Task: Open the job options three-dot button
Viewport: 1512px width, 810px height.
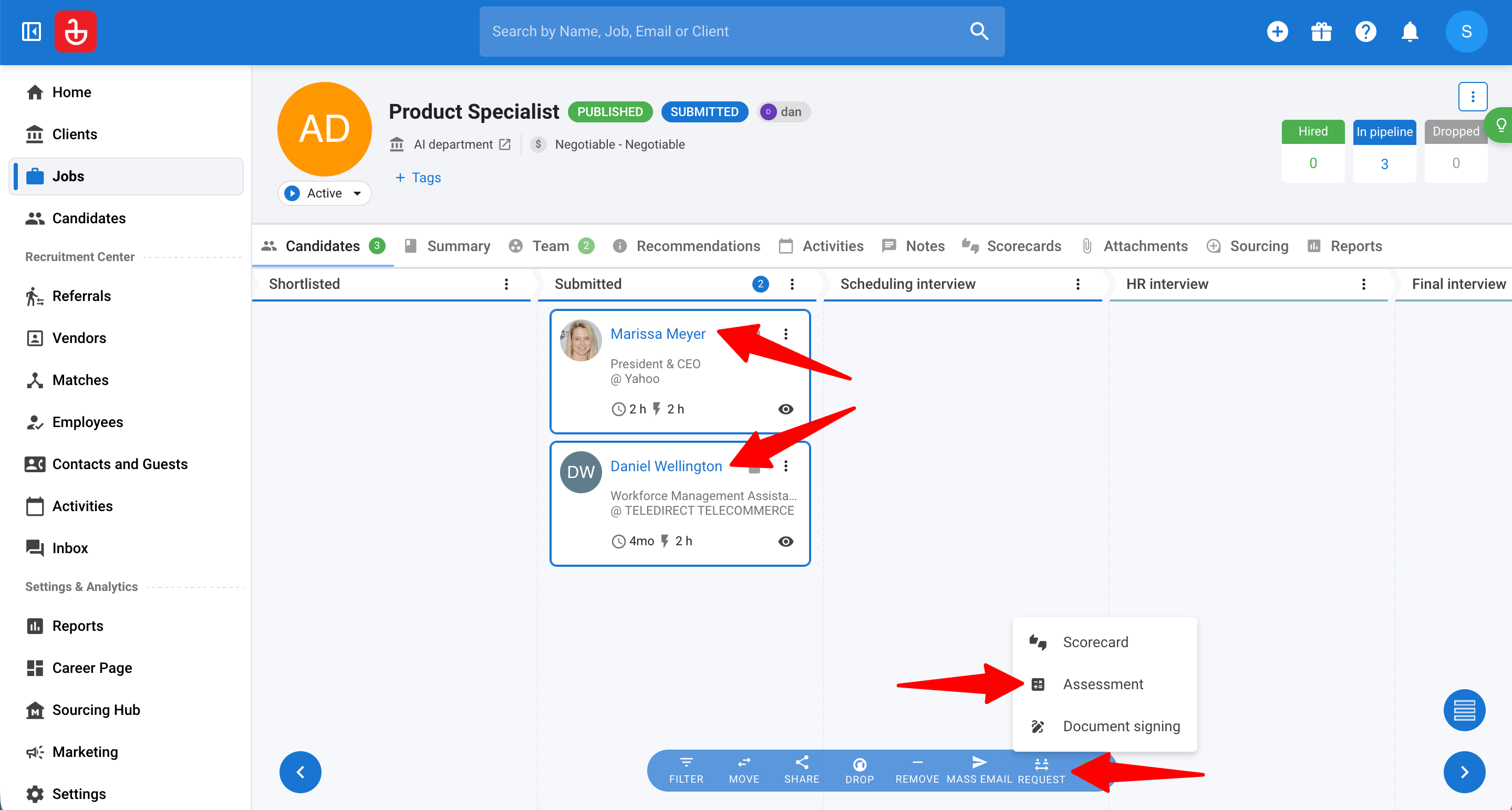Action: tap(1472, 96)
